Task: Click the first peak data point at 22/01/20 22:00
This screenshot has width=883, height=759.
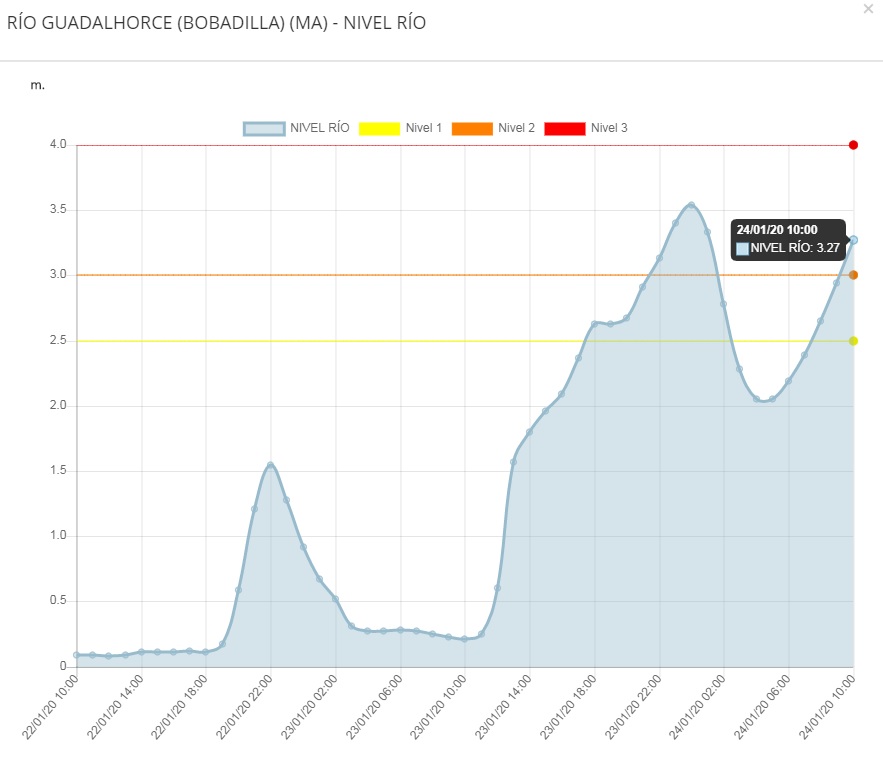Action: tap(270, 465)
